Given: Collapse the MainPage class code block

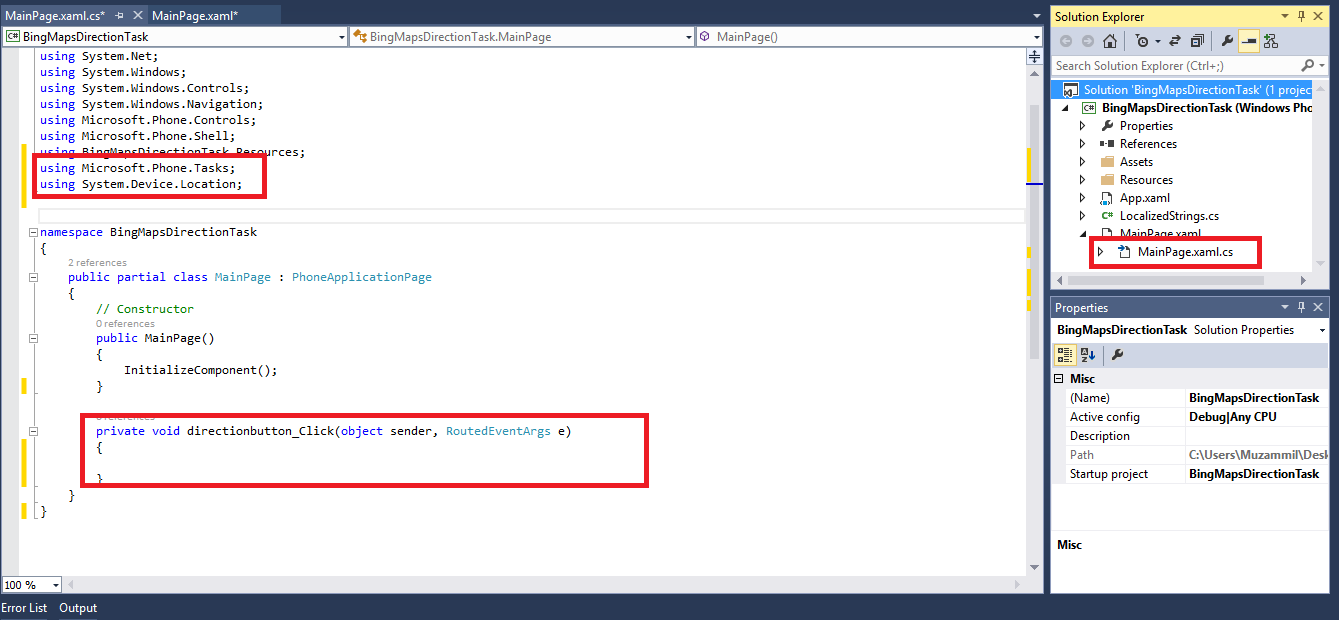Looking at the screenshot, I should coord(33,277).
